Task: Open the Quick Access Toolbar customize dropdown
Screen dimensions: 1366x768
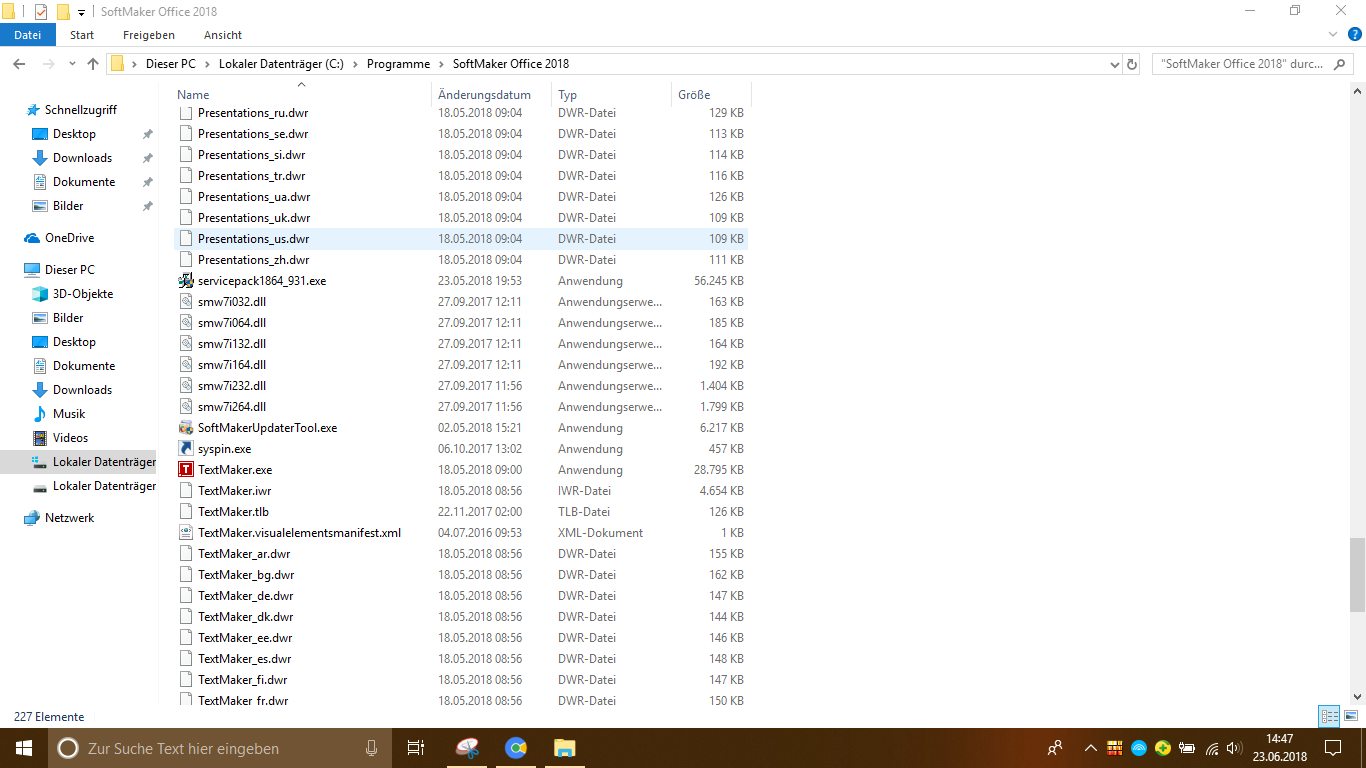Action: [81, 12]
